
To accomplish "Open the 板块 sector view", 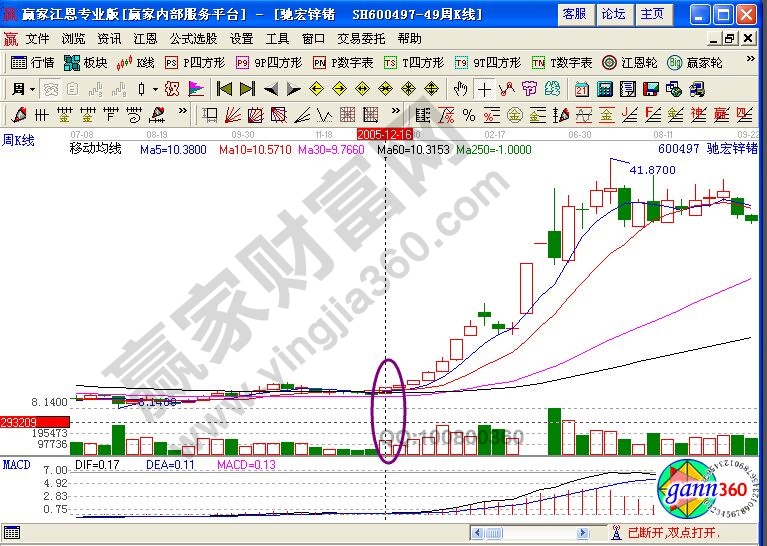I will coord(86,63).
